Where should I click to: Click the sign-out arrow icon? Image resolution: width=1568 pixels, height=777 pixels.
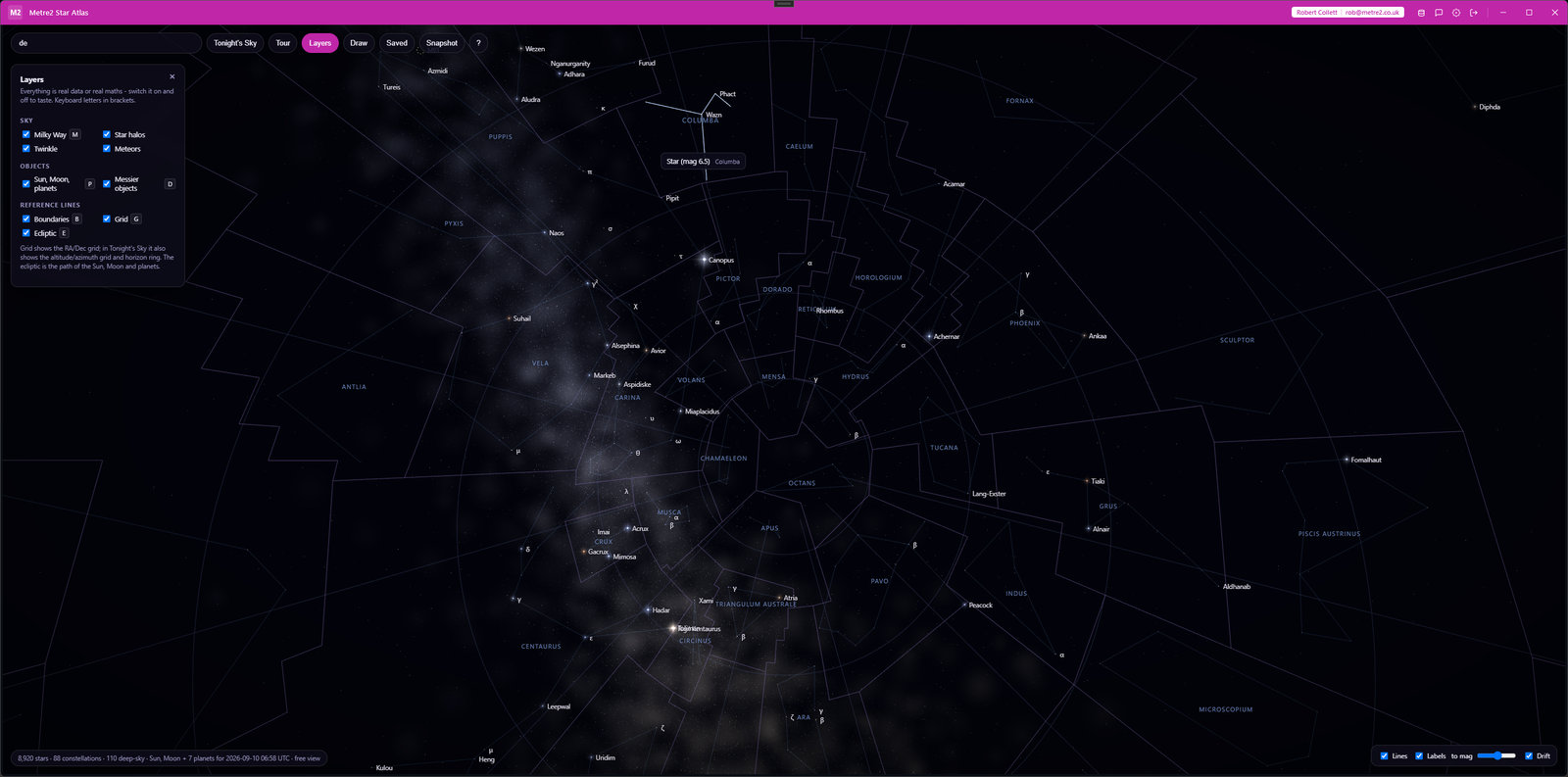coord(1474,13)
